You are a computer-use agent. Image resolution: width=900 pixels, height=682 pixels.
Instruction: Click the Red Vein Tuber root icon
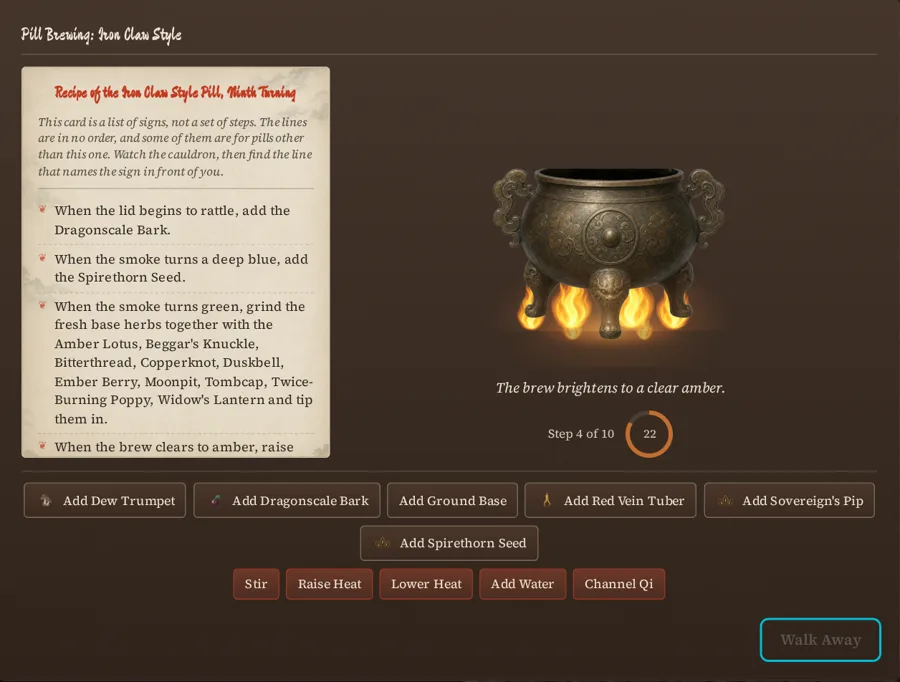pos(547,501)
